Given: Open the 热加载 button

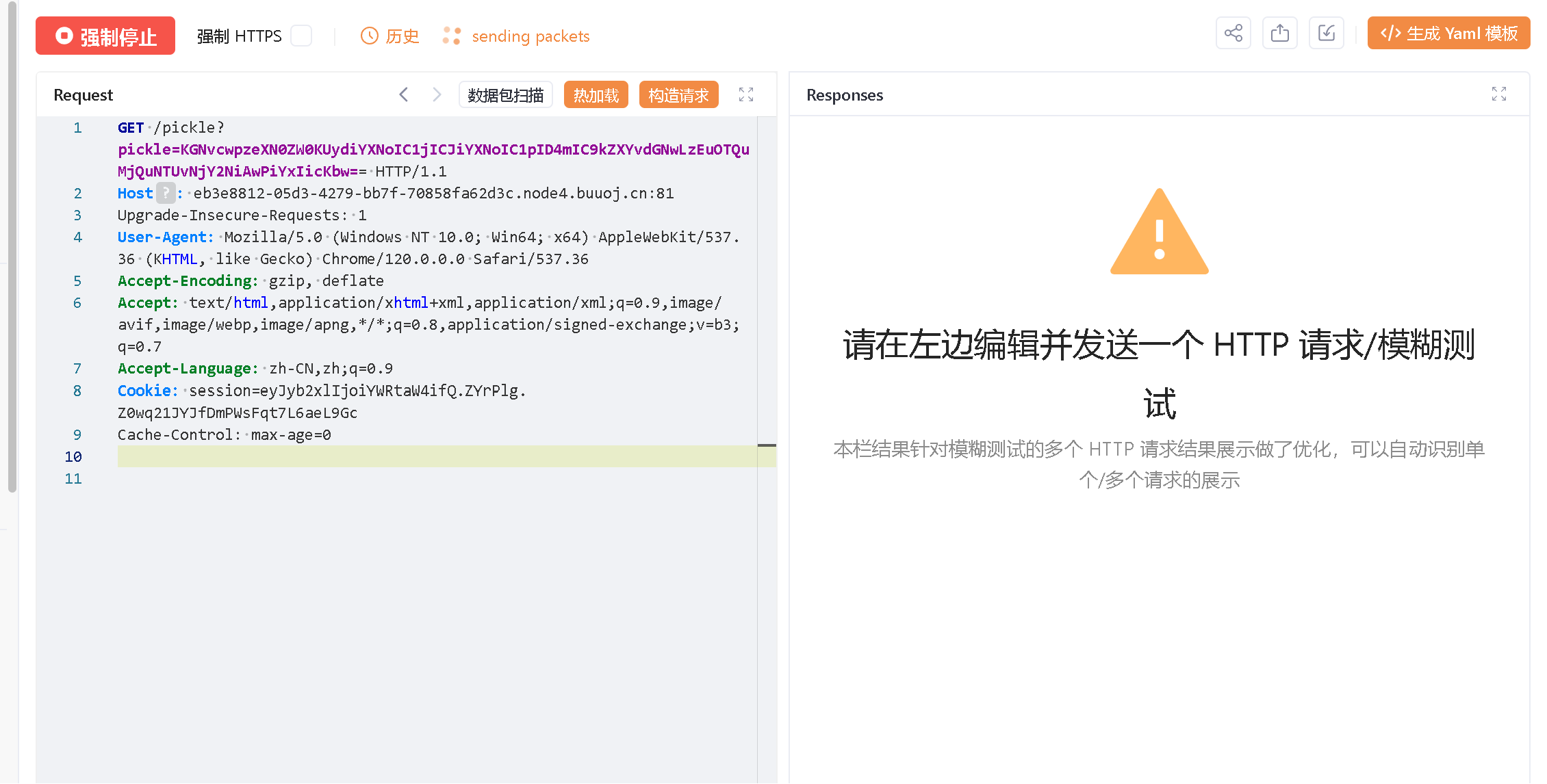Looking at the screenshot, I should (596, 95).
